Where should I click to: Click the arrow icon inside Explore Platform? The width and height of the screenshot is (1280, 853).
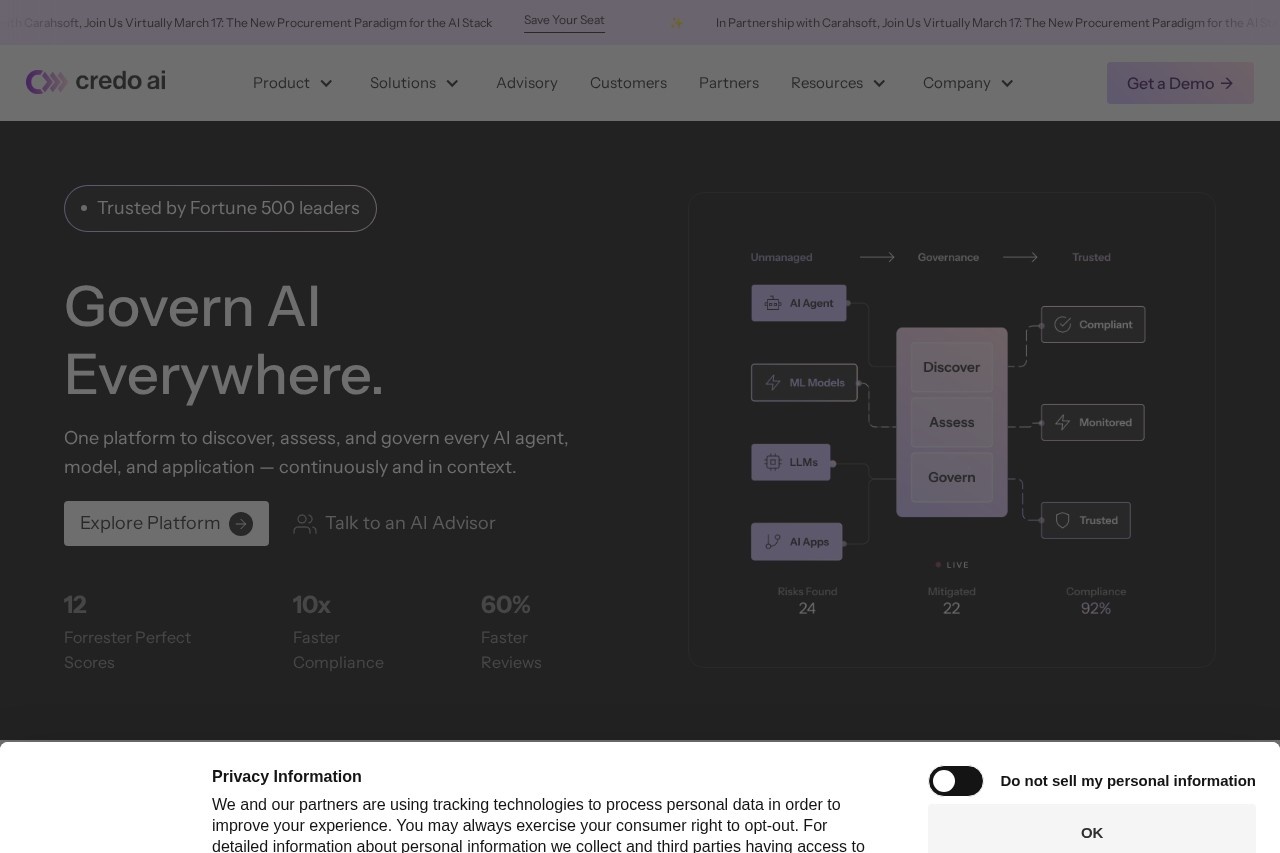click(x=241, y=523)
